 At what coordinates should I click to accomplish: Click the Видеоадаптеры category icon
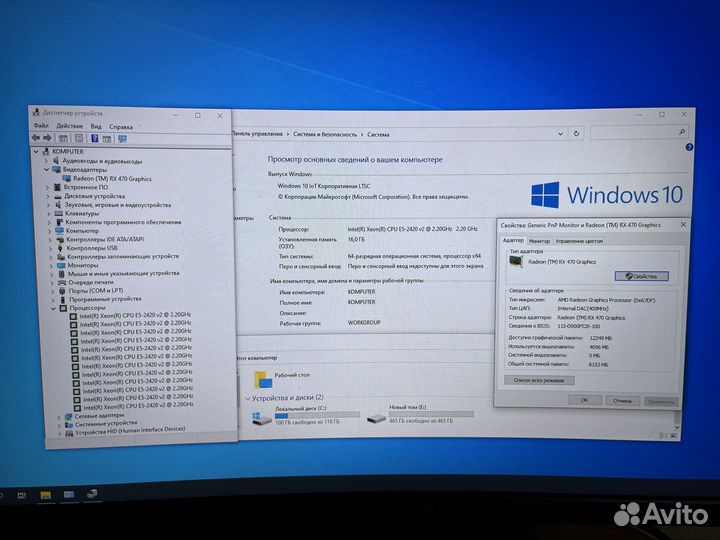click(56, 169)
